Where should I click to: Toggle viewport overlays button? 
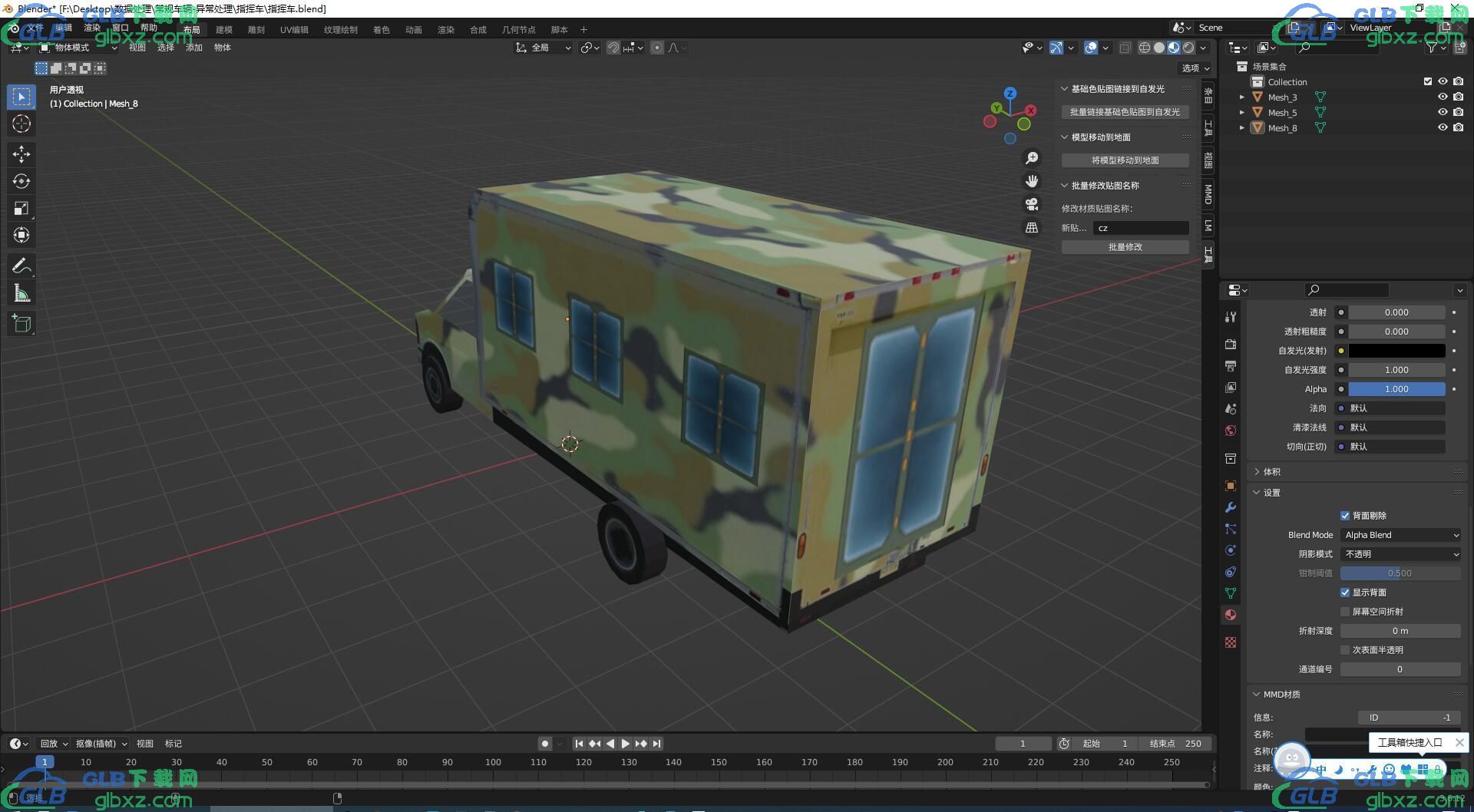coord(1091,48)
